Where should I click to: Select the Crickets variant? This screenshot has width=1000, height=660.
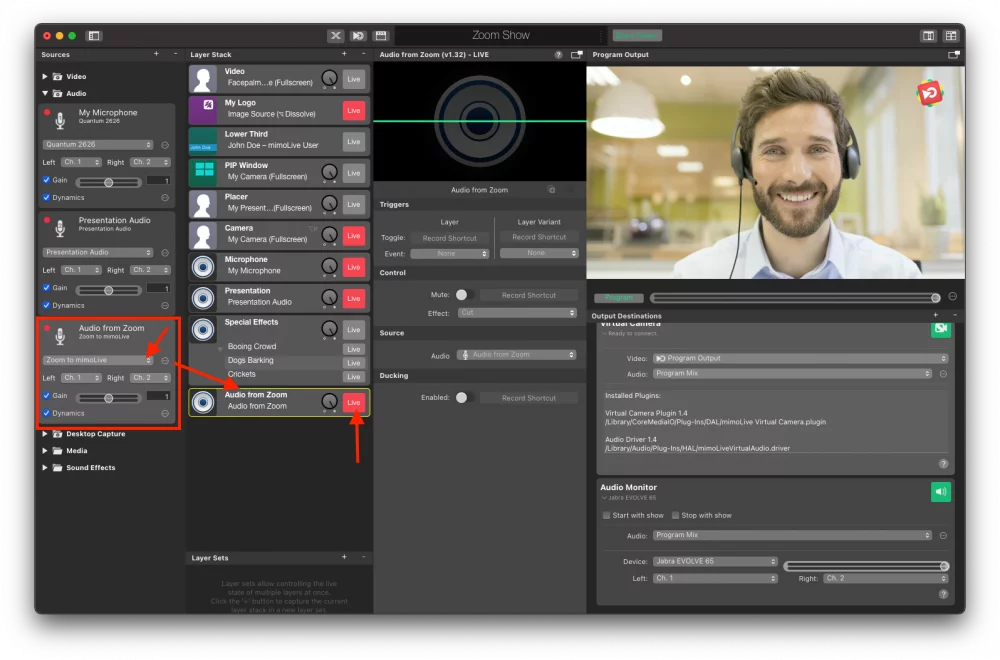(x=242, y=374)
